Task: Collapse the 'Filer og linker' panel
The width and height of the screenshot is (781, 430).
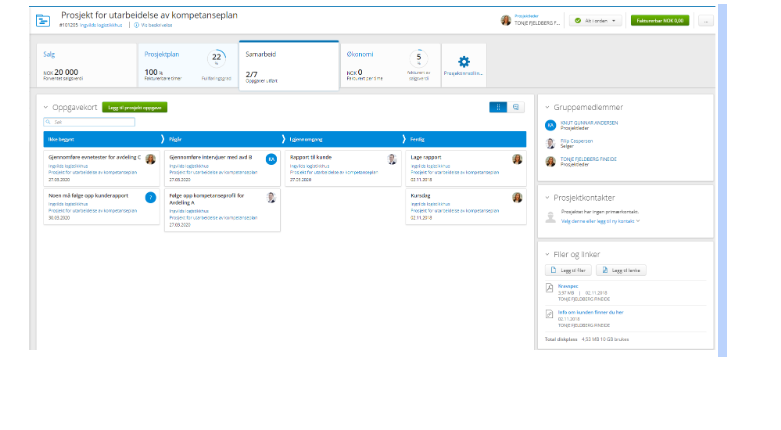Action: click(x=547, y=254)
